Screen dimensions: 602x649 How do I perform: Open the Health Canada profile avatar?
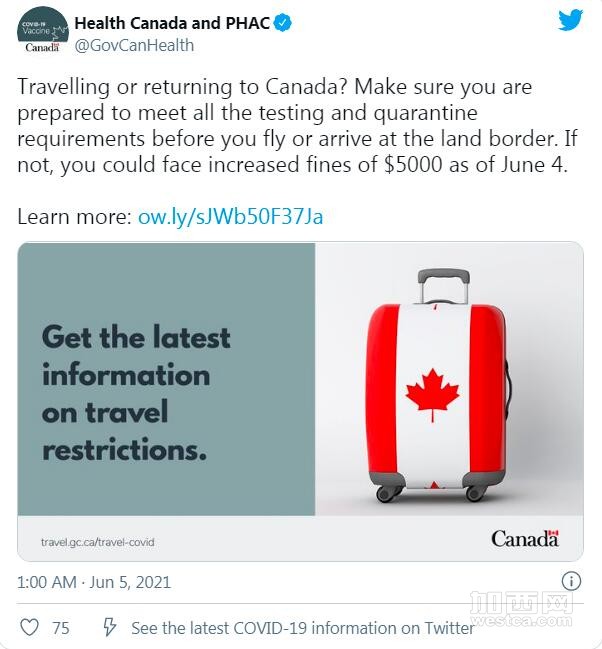tap(43, 32)
